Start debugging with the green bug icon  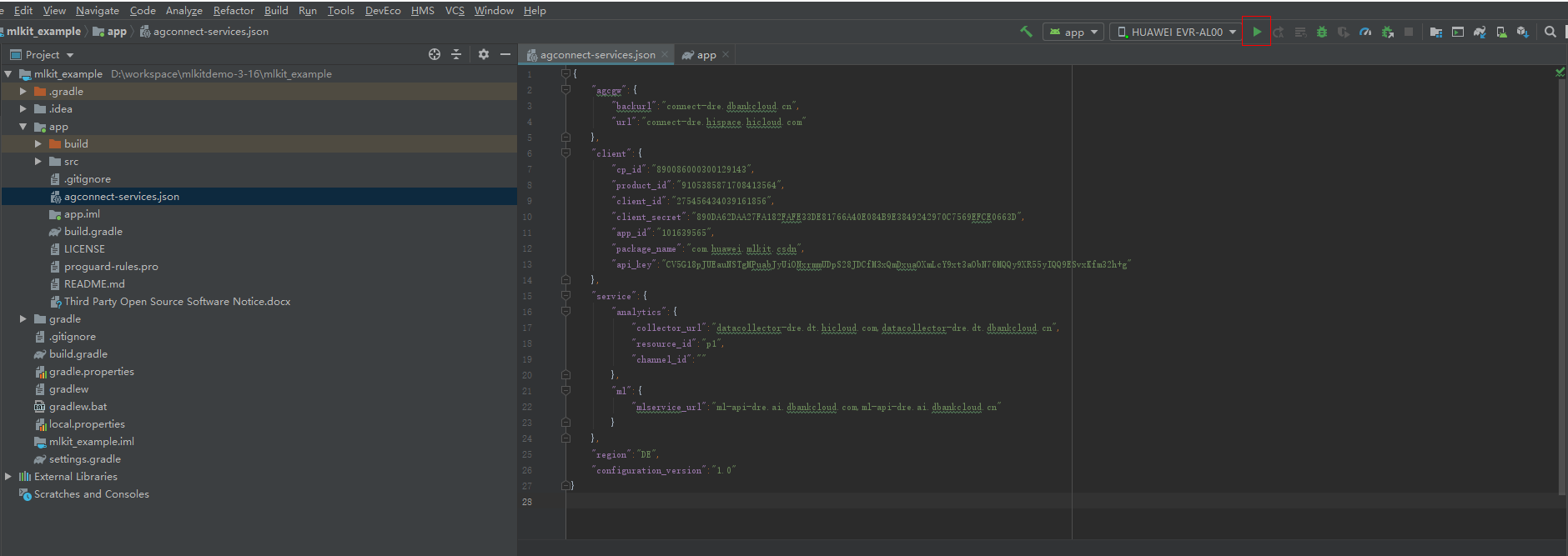(x=1322, y=32)
